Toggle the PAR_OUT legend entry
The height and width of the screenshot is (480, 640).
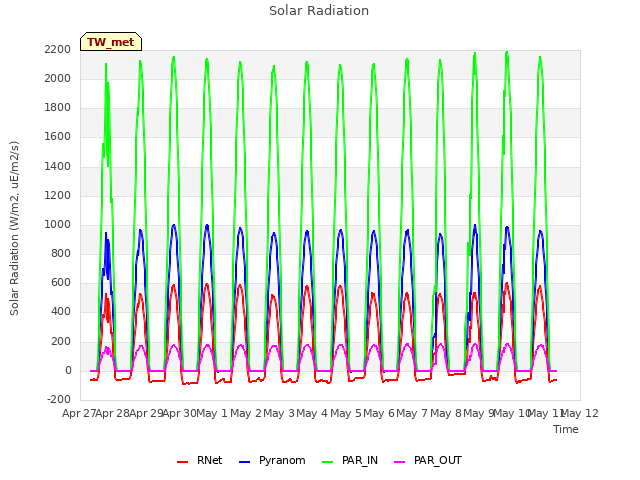tap(428, 460)
